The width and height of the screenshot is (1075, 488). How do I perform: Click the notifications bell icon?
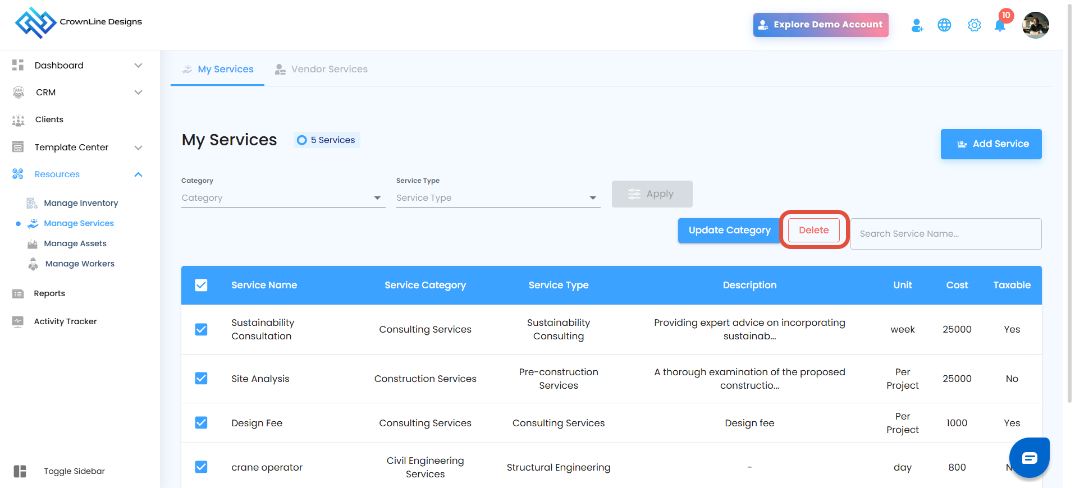coord(999,26)
